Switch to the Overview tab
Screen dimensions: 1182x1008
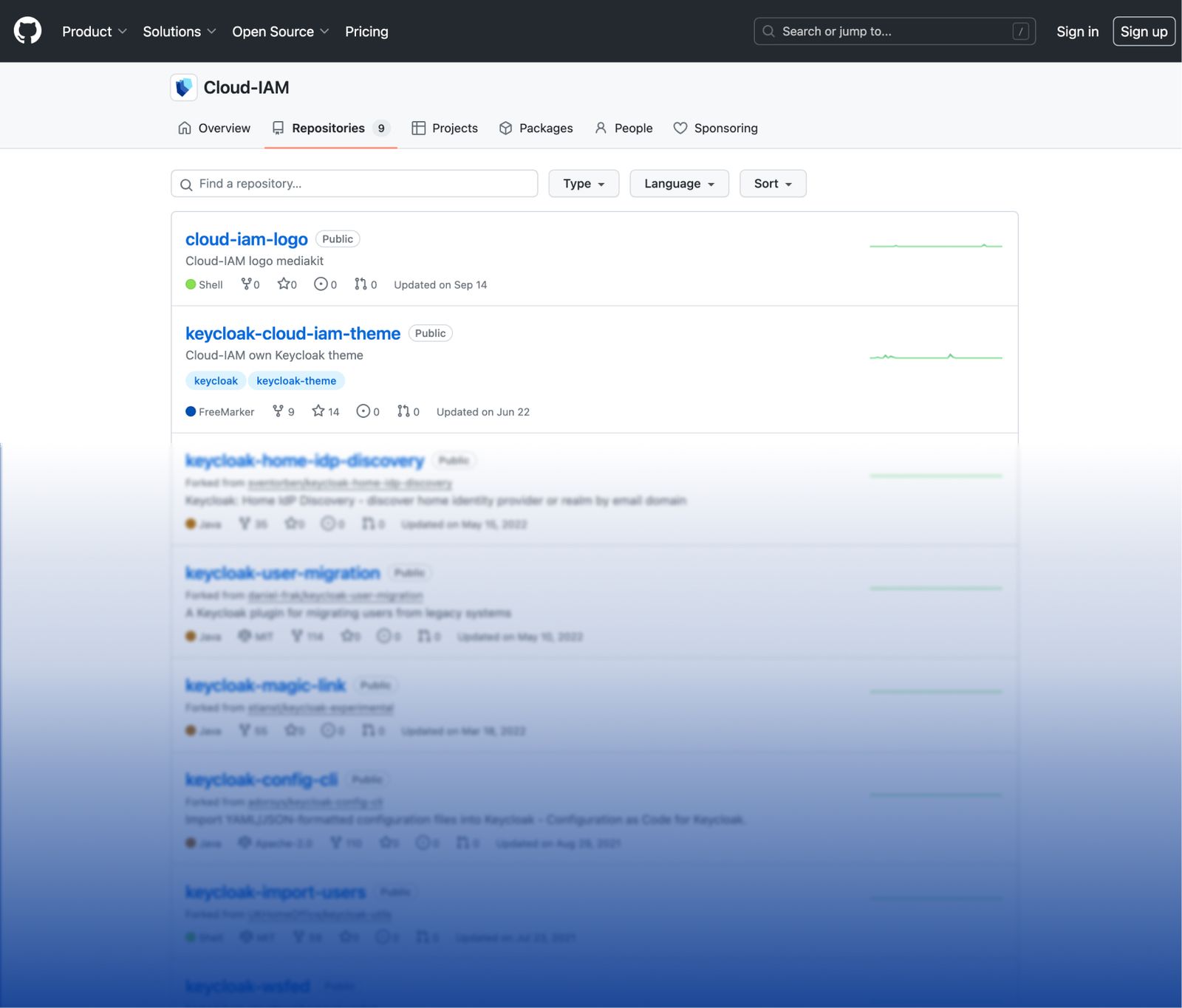[x=213, y=128]
